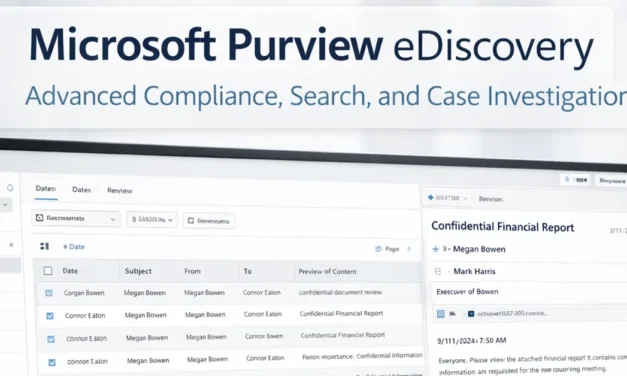Toggle the grid layout view icon

(x=44, y=246)
